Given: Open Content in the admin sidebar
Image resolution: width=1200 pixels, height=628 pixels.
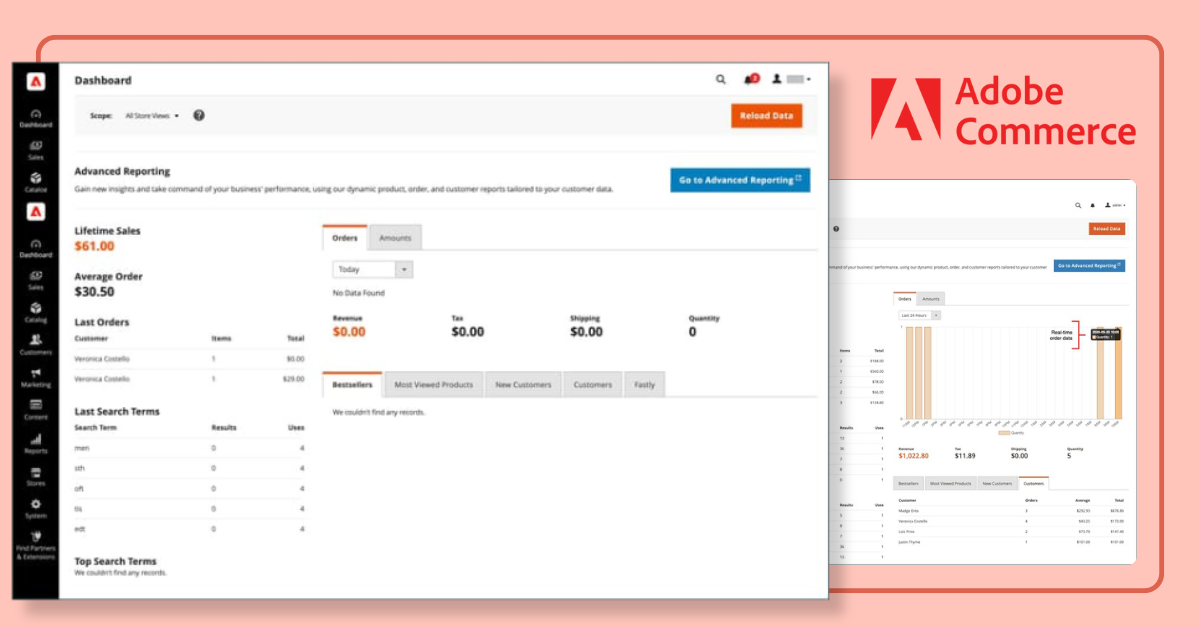Looking at the screenshot, I should click(35, 410).
